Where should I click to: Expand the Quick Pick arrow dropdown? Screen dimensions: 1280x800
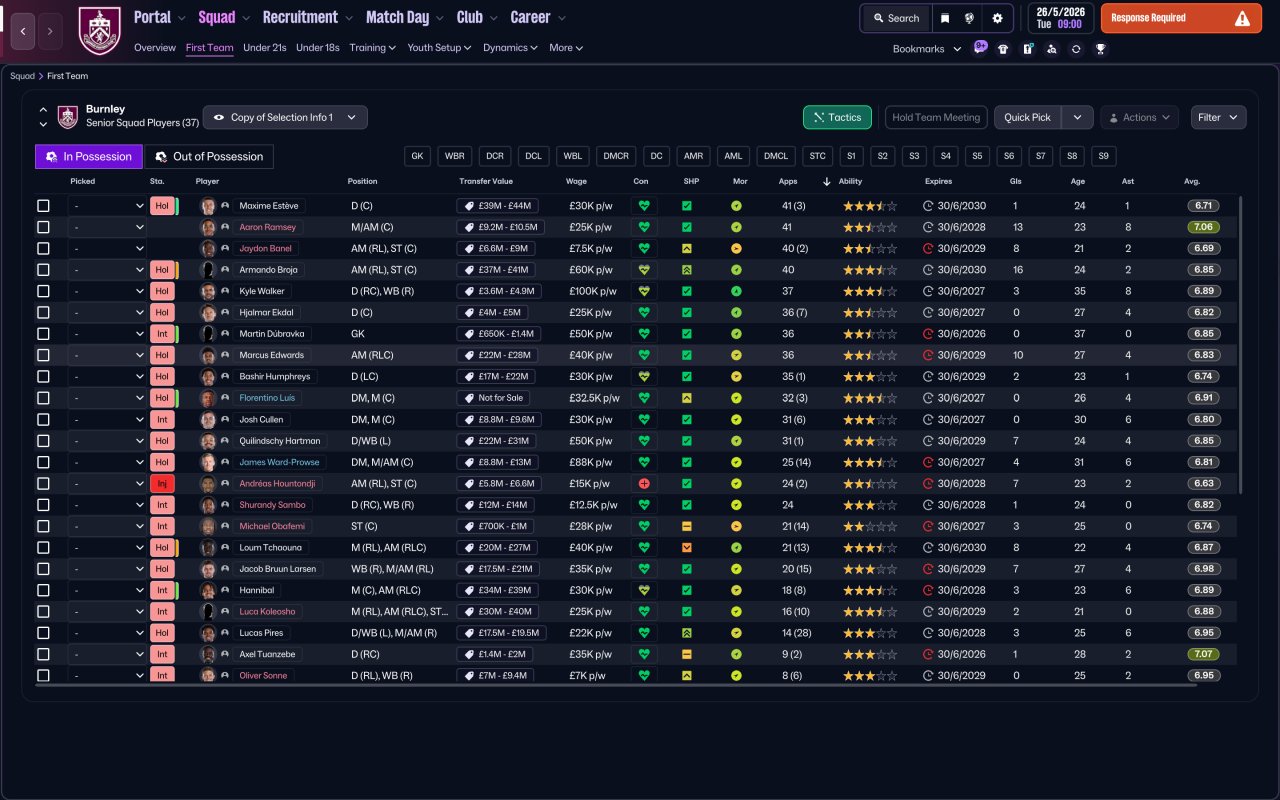click(x=1077, y=117)
